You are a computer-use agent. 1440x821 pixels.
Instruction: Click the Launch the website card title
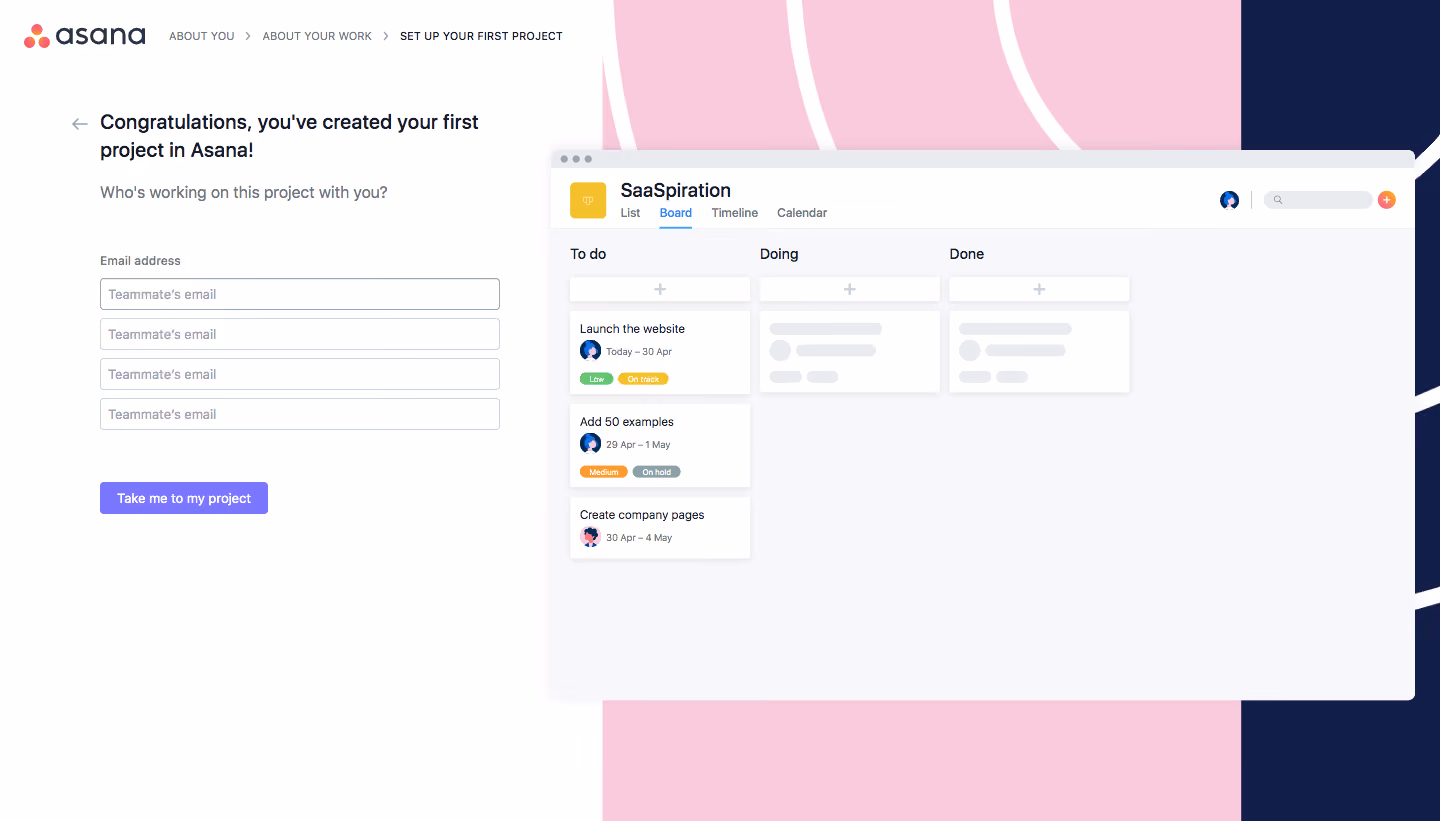pyautogui.click(x=632, y=329)
